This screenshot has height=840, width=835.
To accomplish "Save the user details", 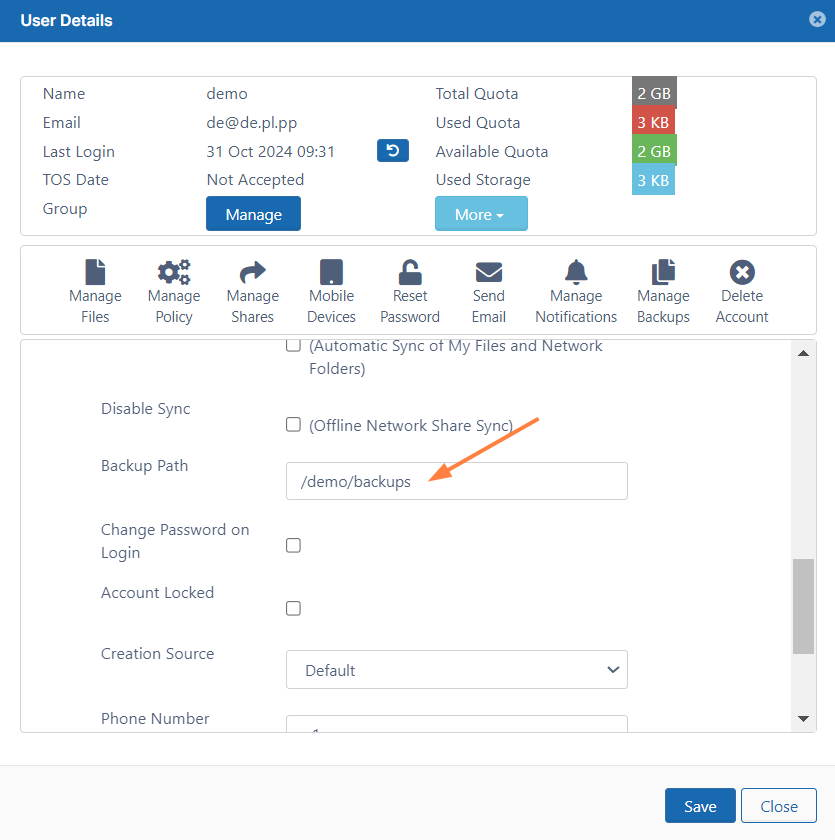I will 700,806.
